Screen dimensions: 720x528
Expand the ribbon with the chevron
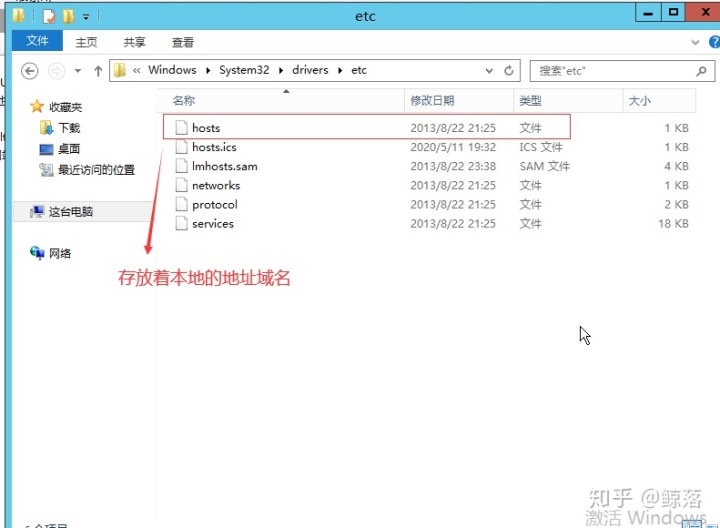coord(695,42)
